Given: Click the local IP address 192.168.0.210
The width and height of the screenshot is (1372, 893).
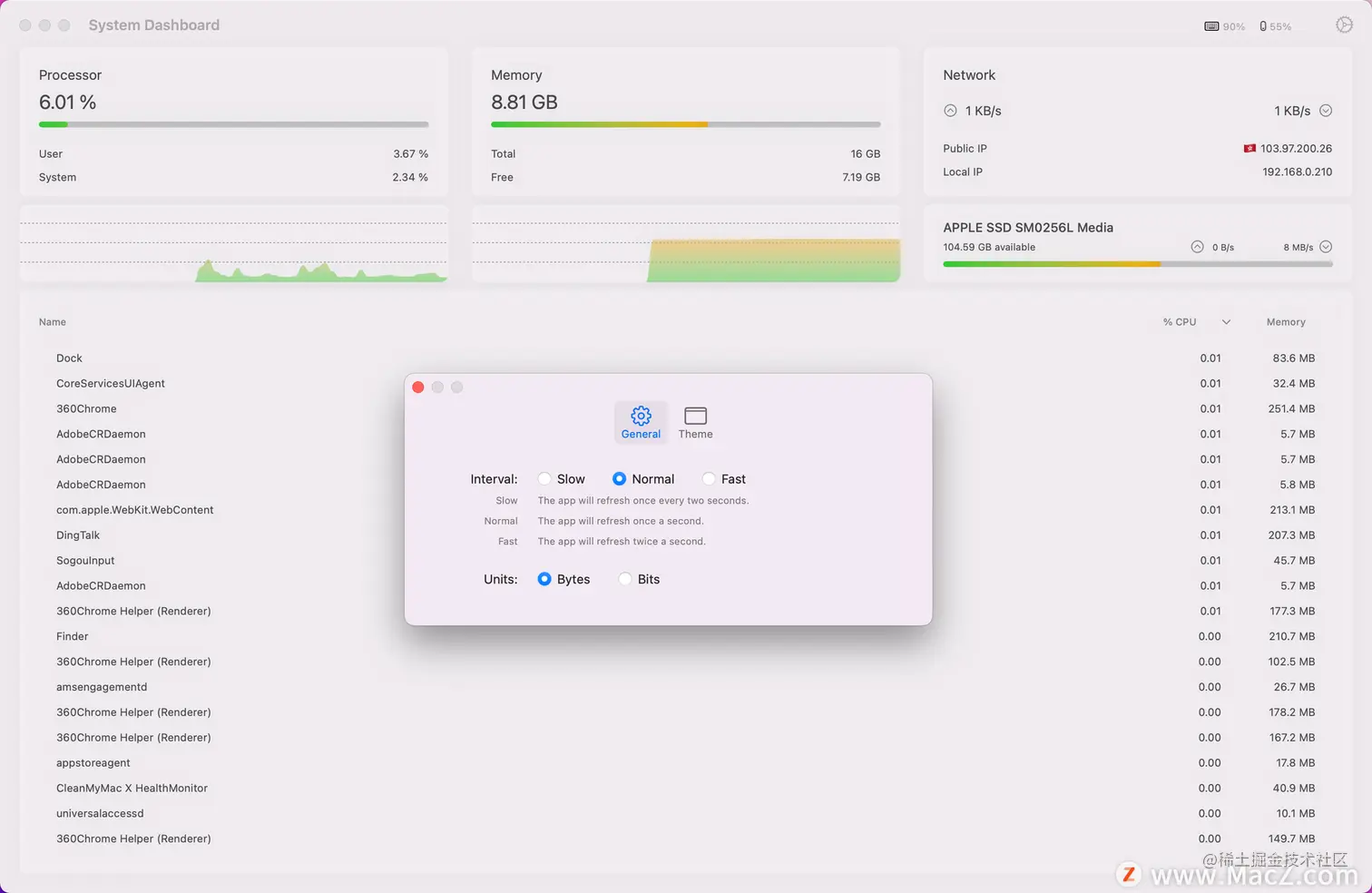Looking at the screenshot, I should (1298, 172).
